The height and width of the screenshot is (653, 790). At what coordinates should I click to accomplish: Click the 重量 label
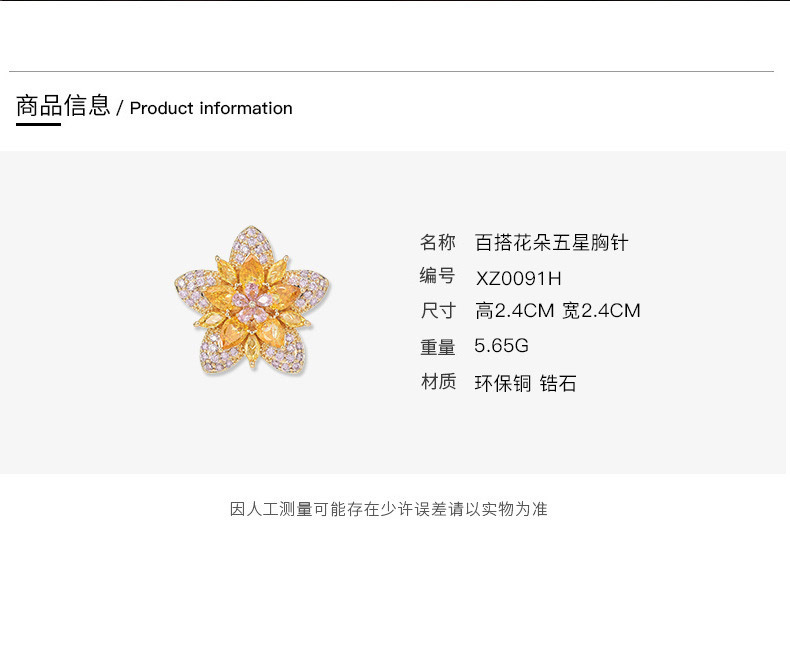click(x=438, y=347)
